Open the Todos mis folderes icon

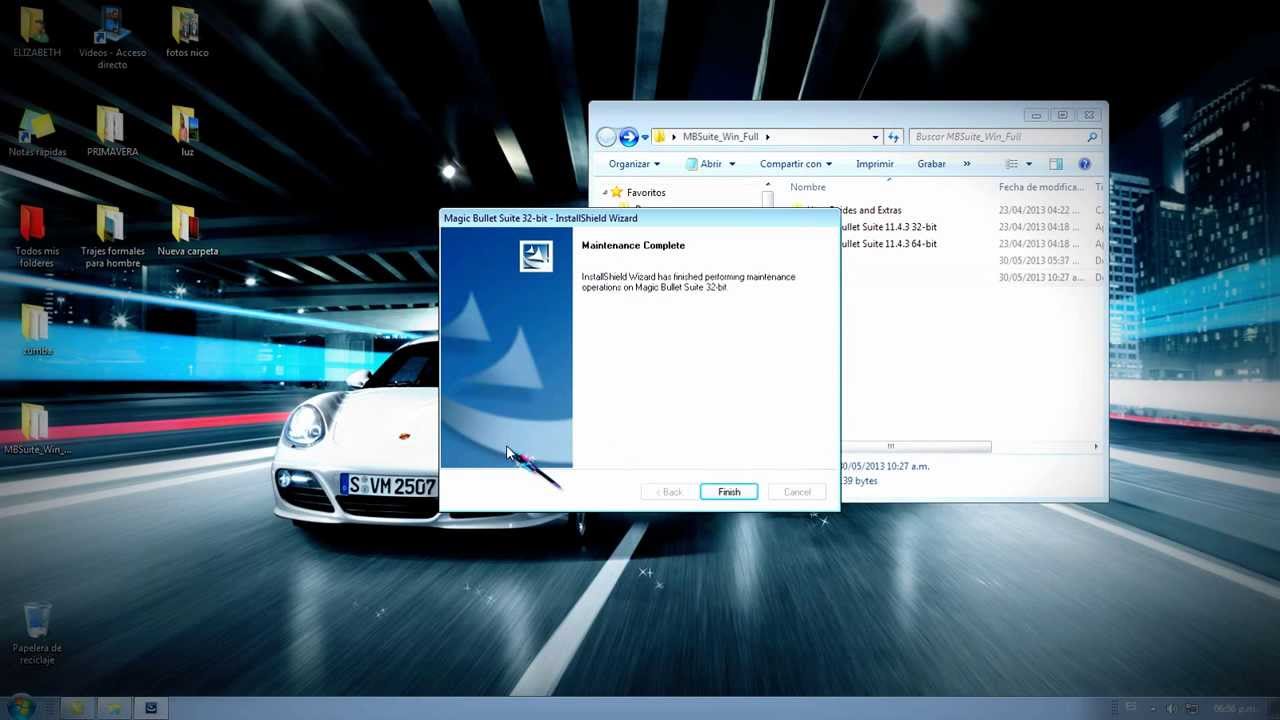coord(37,237)
